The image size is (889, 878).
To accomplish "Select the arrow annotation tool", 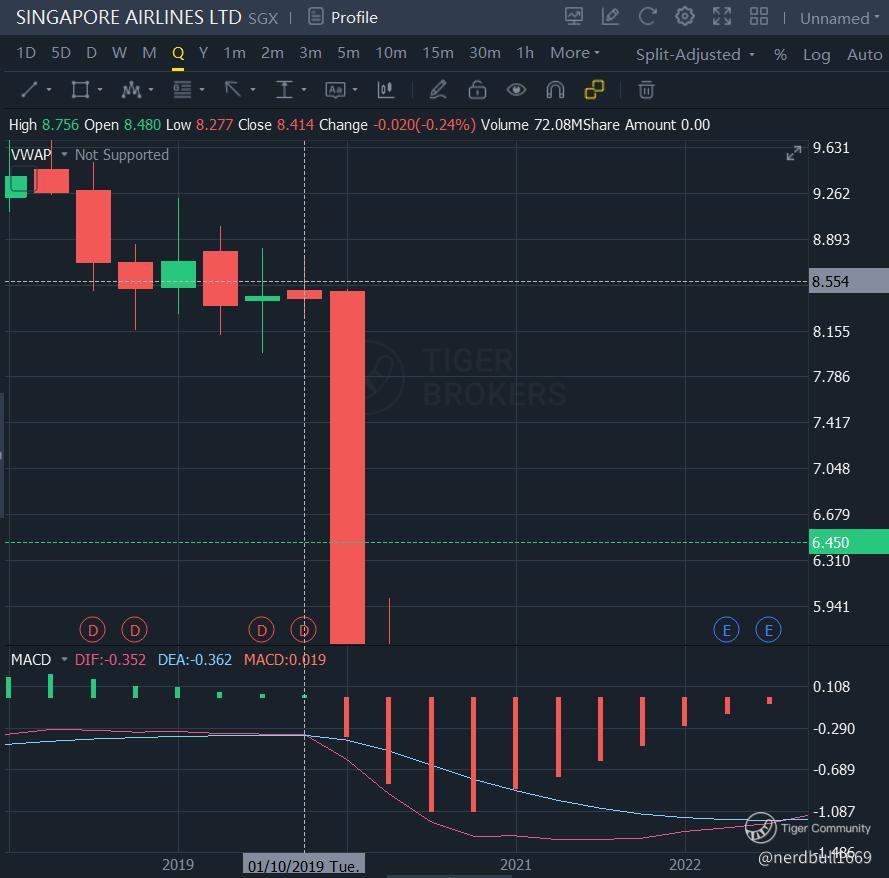I will click(232, 90).
